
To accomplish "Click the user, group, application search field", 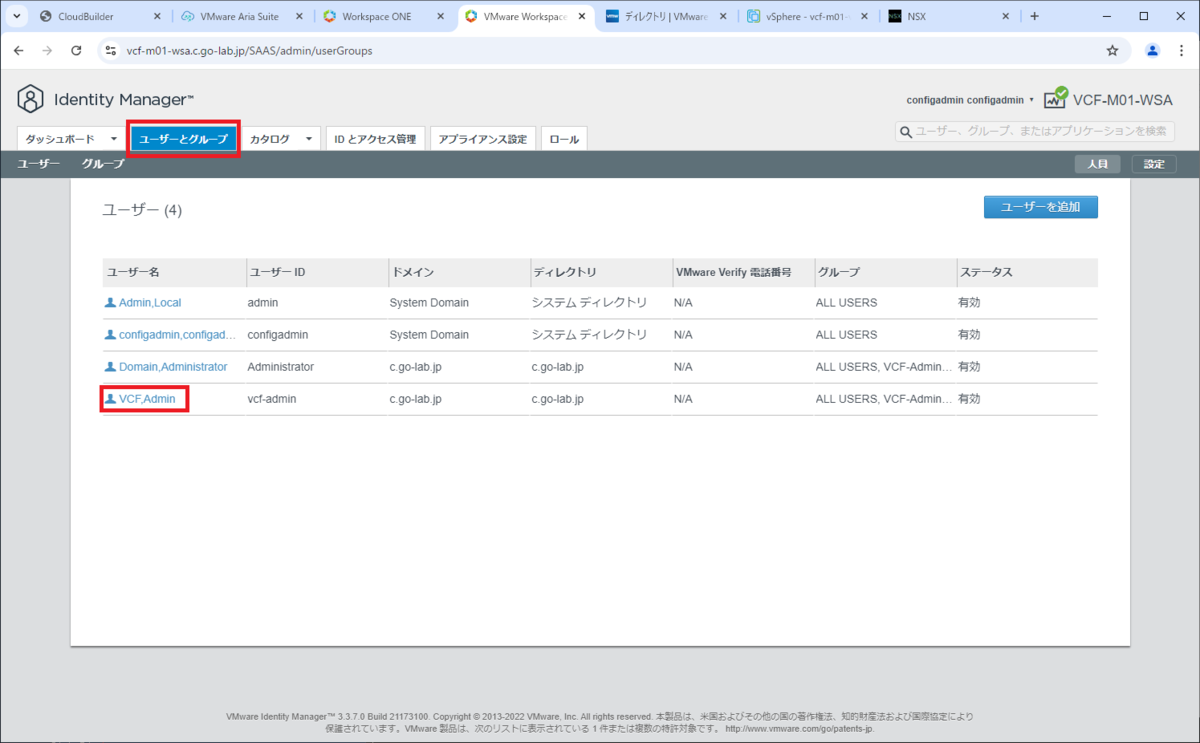I will tap(1037, 132).
